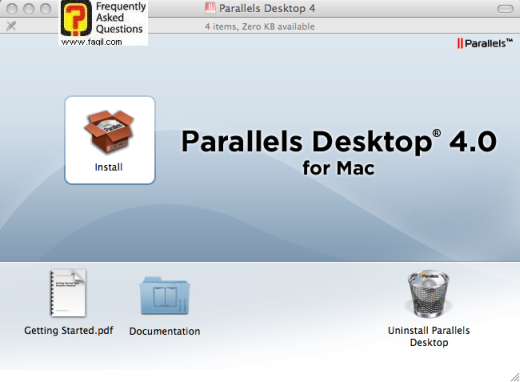This screenshot has height=382, width=520.
Task: Click the green zoom window button
Action: [45, 9]
